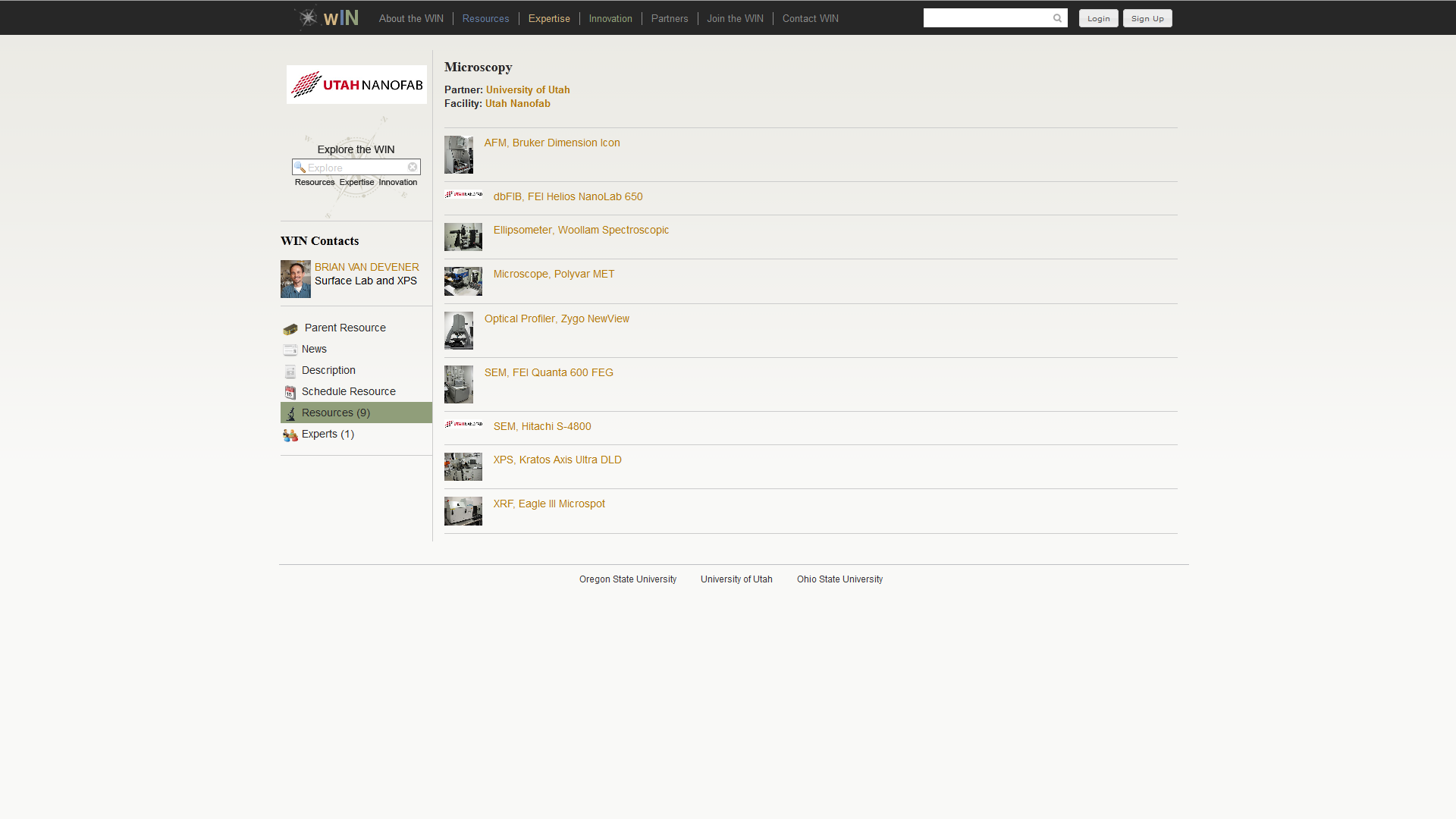Select Innovation under Explore box
Screen dimensions: 1456x819
(x=398, y=182)
